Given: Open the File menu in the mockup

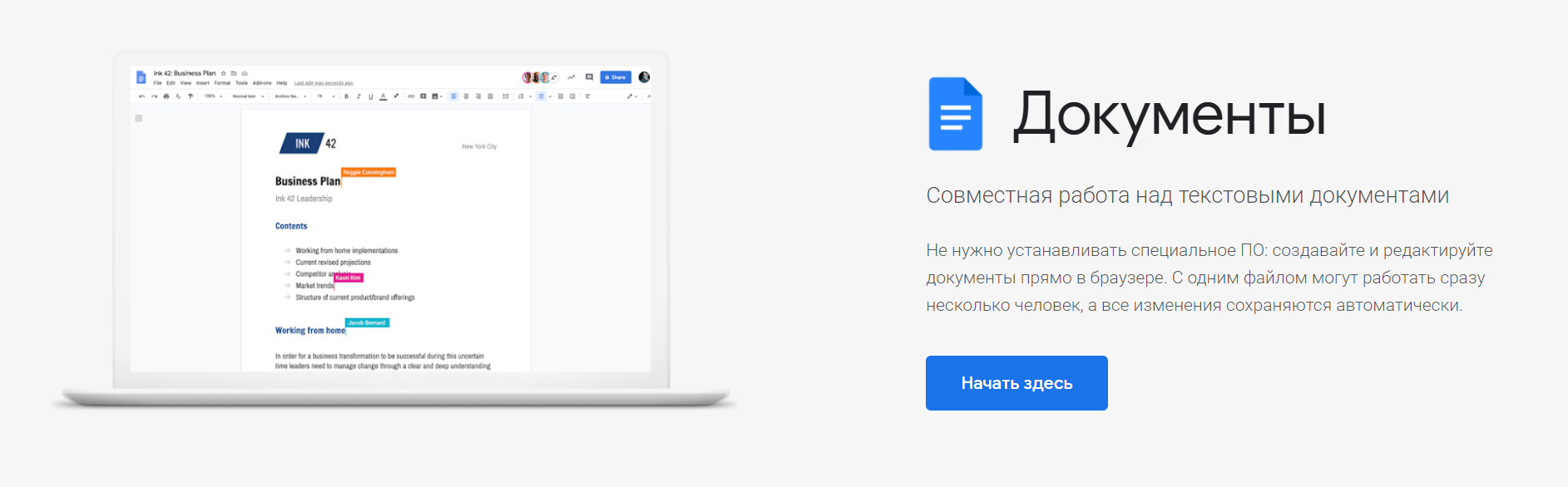Looking at the screenshot, I should [157, 83].
